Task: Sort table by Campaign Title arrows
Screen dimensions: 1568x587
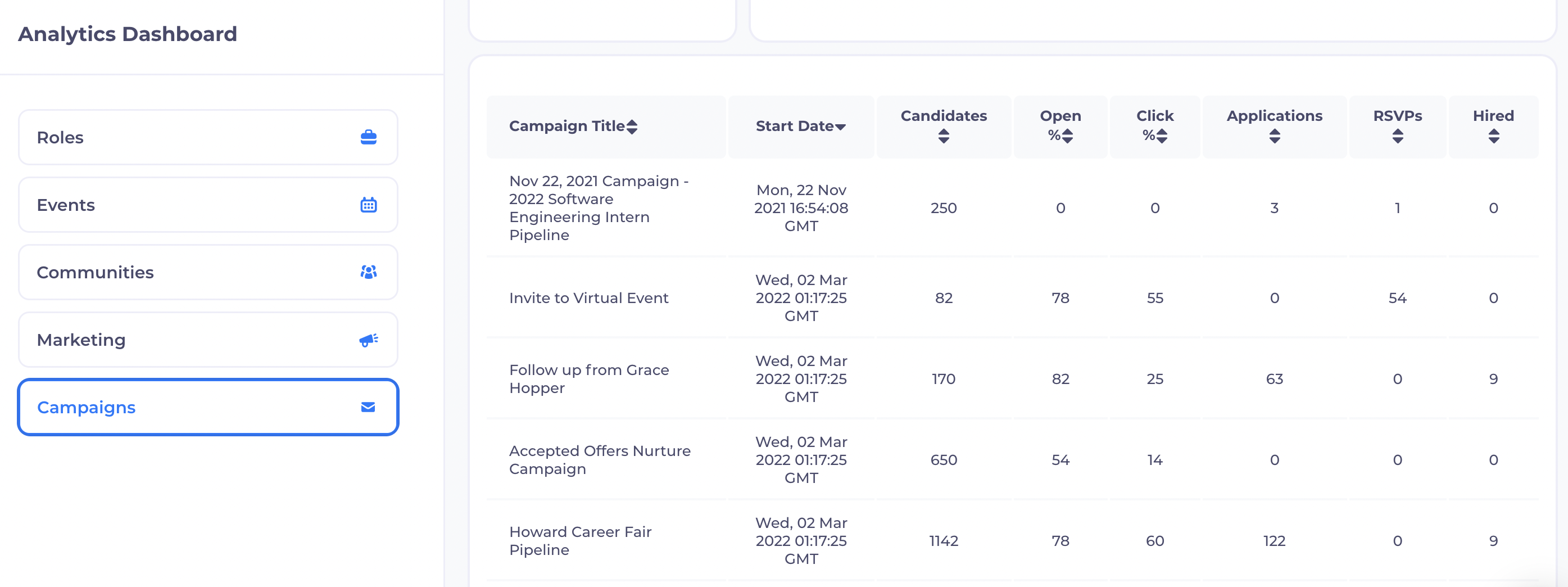Action: point(632,127)
